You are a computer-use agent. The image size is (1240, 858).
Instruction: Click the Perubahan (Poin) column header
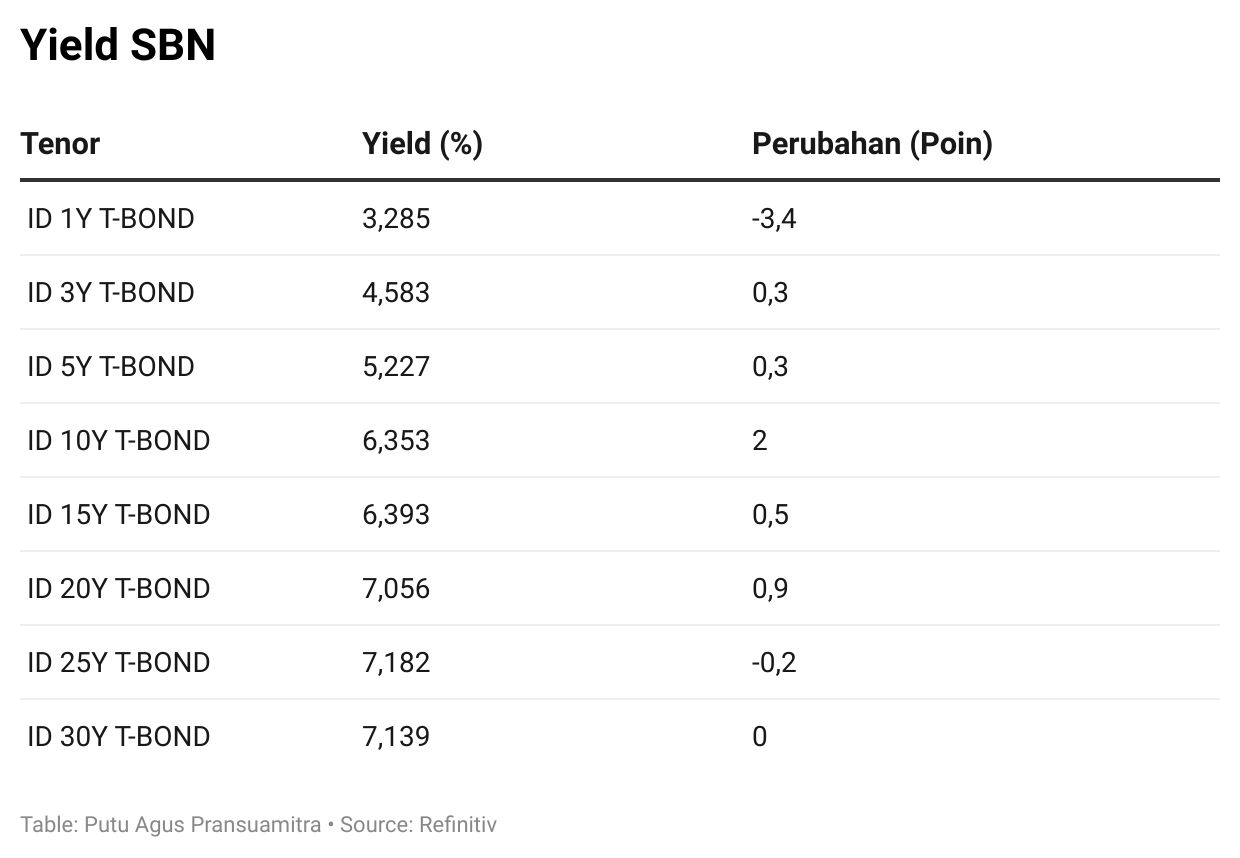(x=872, y=144)
